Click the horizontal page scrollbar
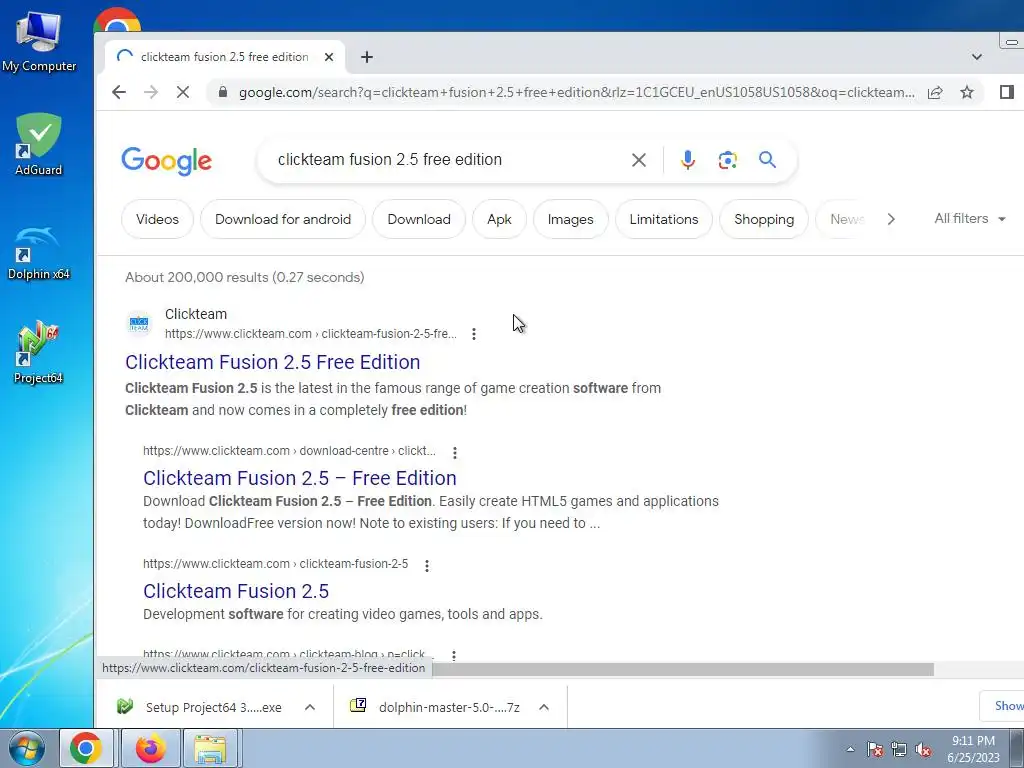The width and height of the screenshot is (1024, 768). coord(683,669)
